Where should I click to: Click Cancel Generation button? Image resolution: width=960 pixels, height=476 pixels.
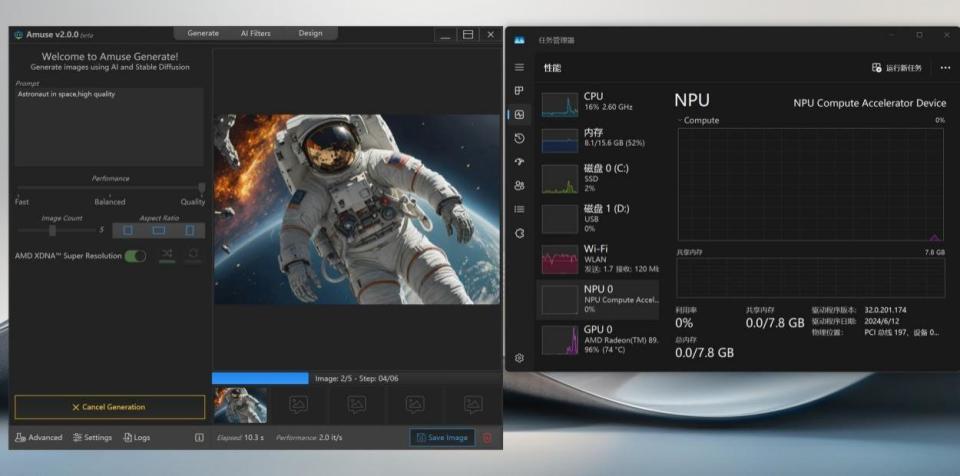tap(110, 407)
